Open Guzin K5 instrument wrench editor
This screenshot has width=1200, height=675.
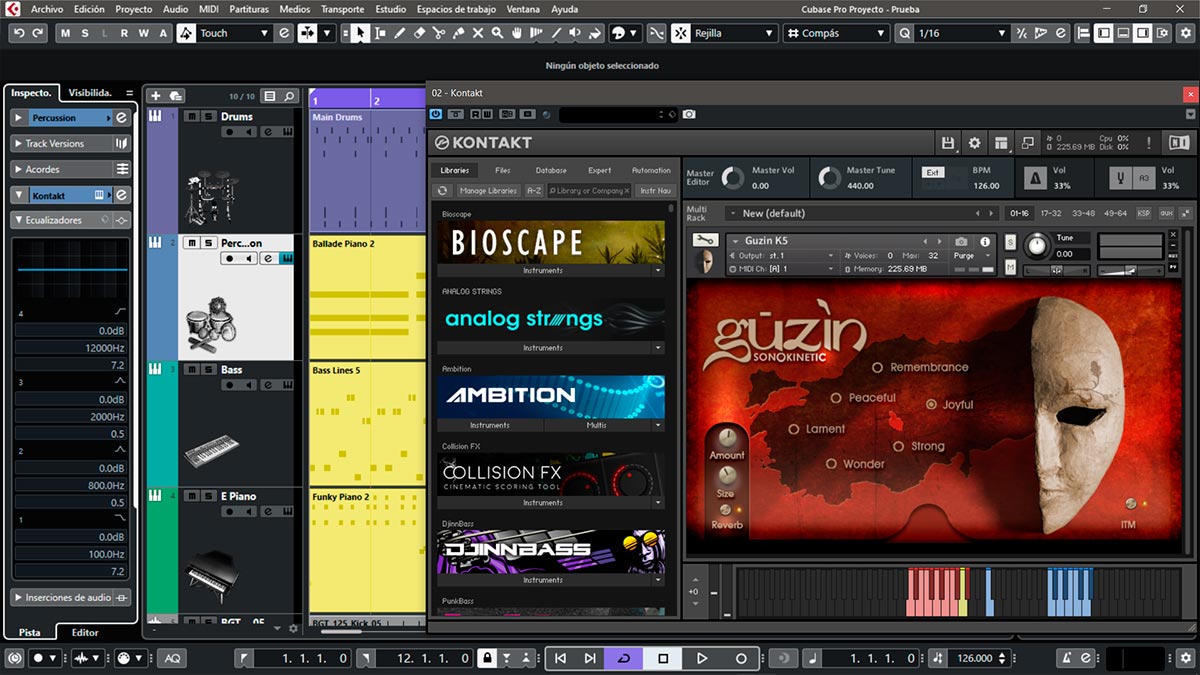point(704,240)
